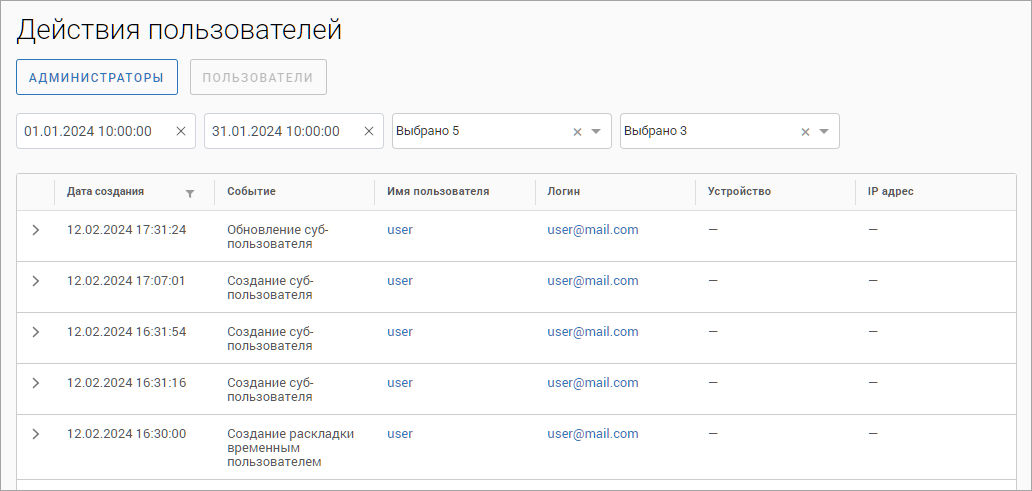
Task: Click into the end date input 31.01.2024
Action: 276,131
